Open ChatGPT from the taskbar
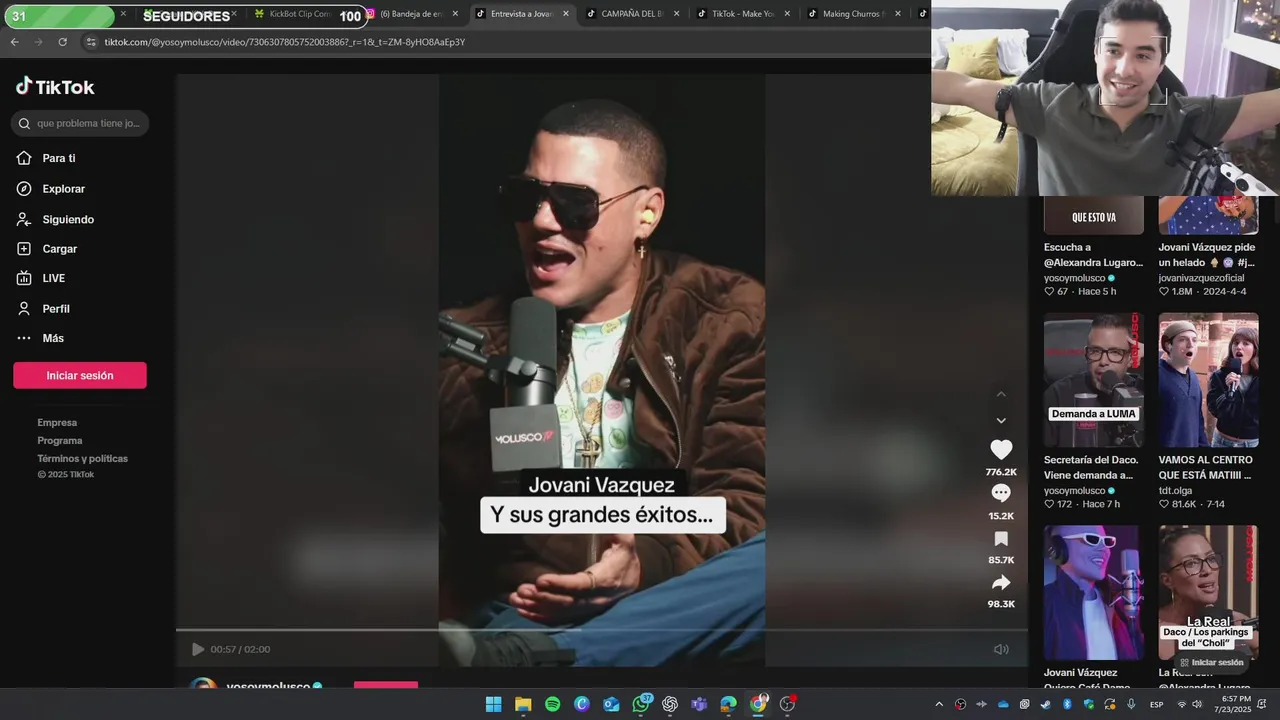 [x=670, y=704]
